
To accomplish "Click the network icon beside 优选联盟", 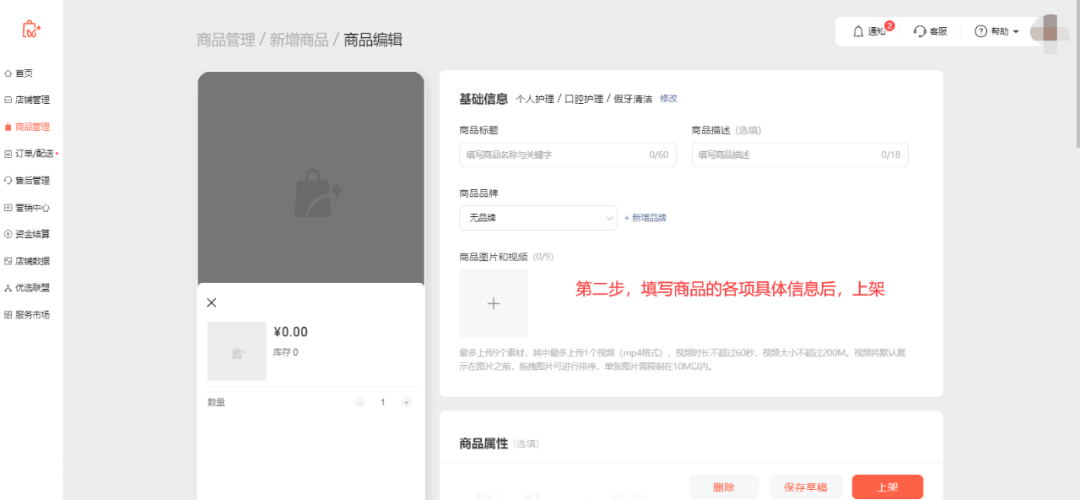I will [8, 288].
